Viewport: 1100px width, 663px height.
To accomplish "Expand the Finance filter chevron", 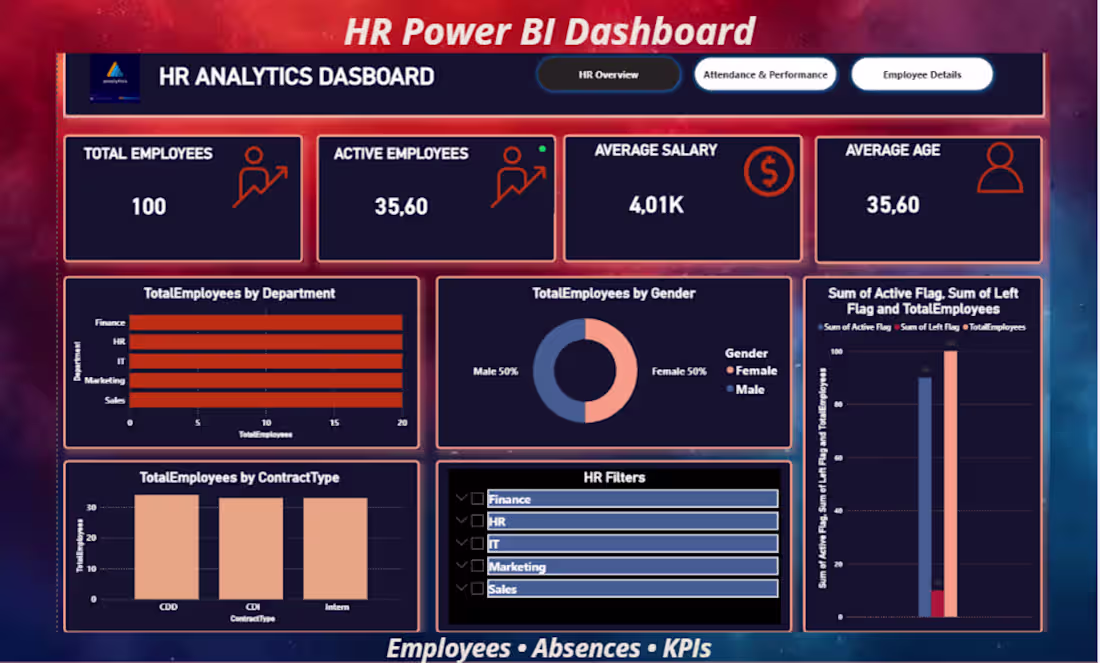I will click(461, 498).
